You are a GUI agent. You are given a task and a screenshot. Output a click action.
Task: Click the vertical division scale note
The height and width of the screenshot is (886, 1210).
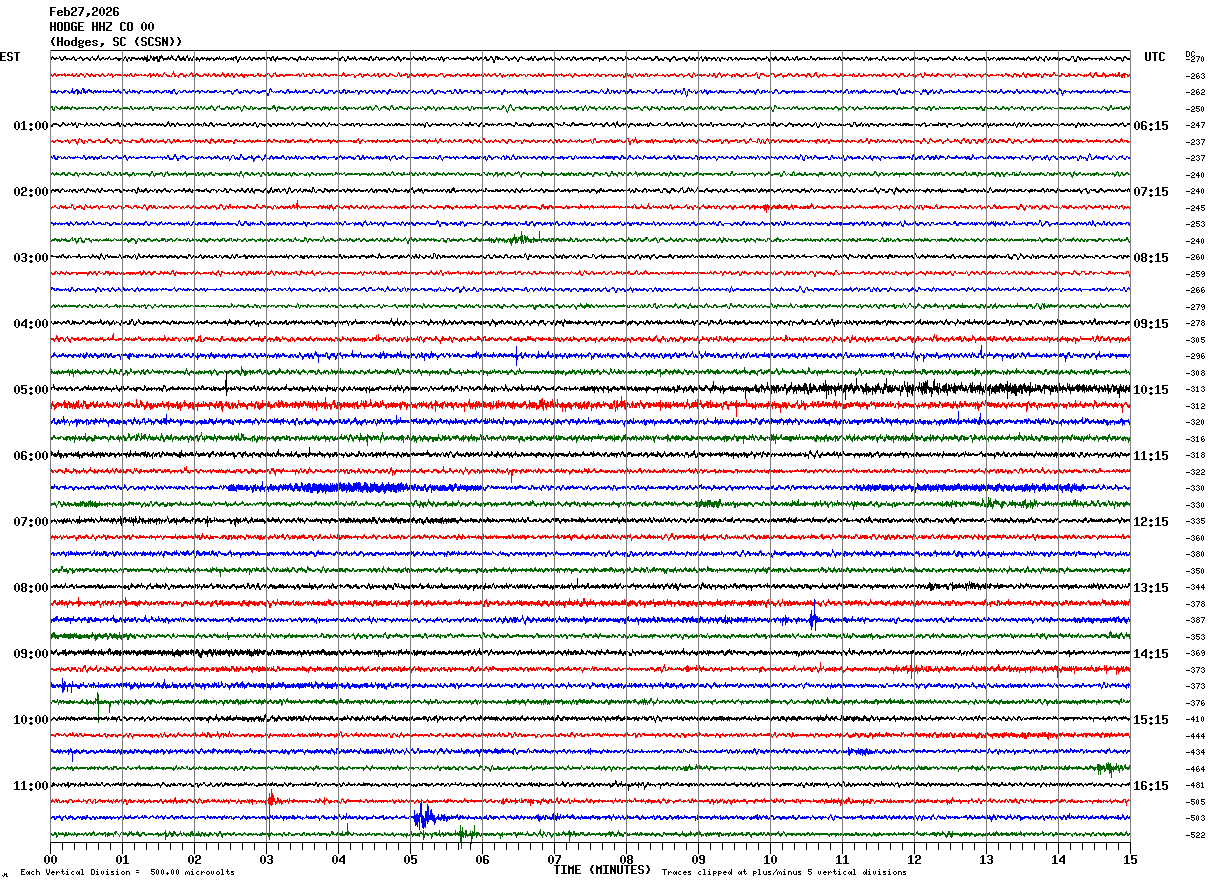tap(128, 872)
